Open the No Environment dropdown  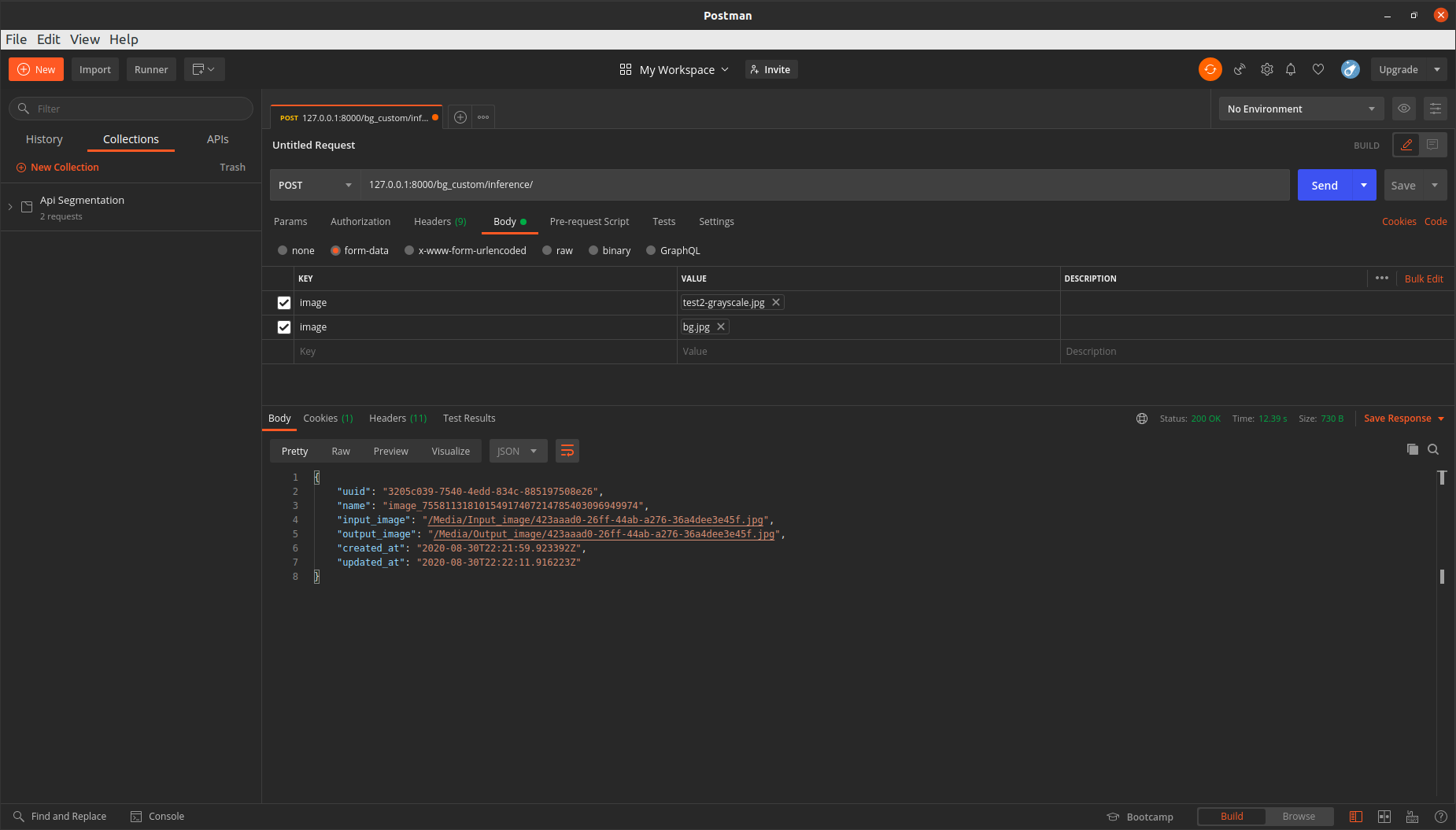[x=1301, y=109]
